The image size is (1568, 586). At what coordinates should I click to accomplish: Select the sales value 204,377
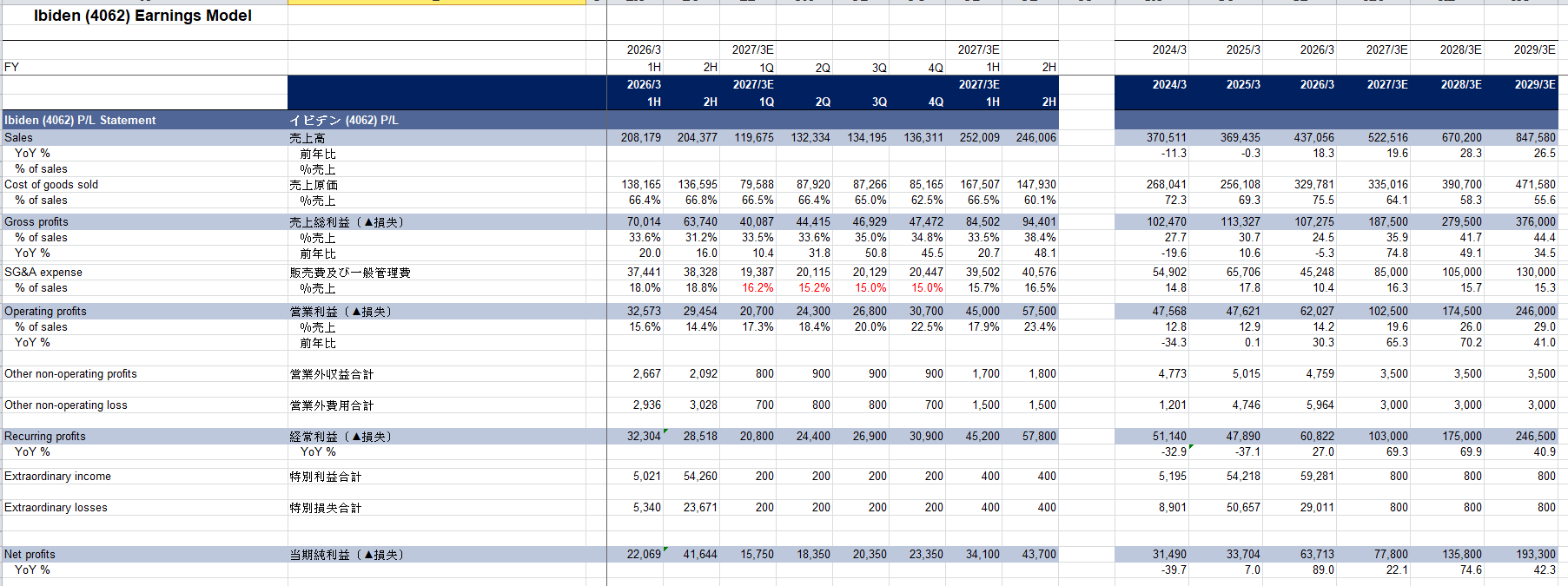[697, 137]
